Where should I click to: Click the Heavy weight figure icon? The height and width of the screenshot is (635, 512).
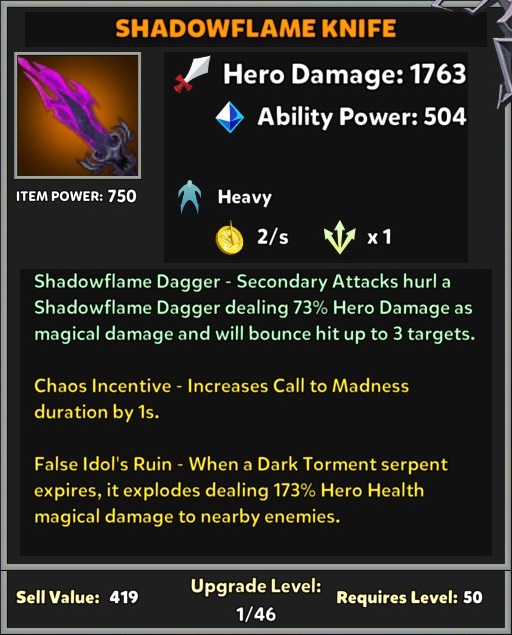coord(189,197)
